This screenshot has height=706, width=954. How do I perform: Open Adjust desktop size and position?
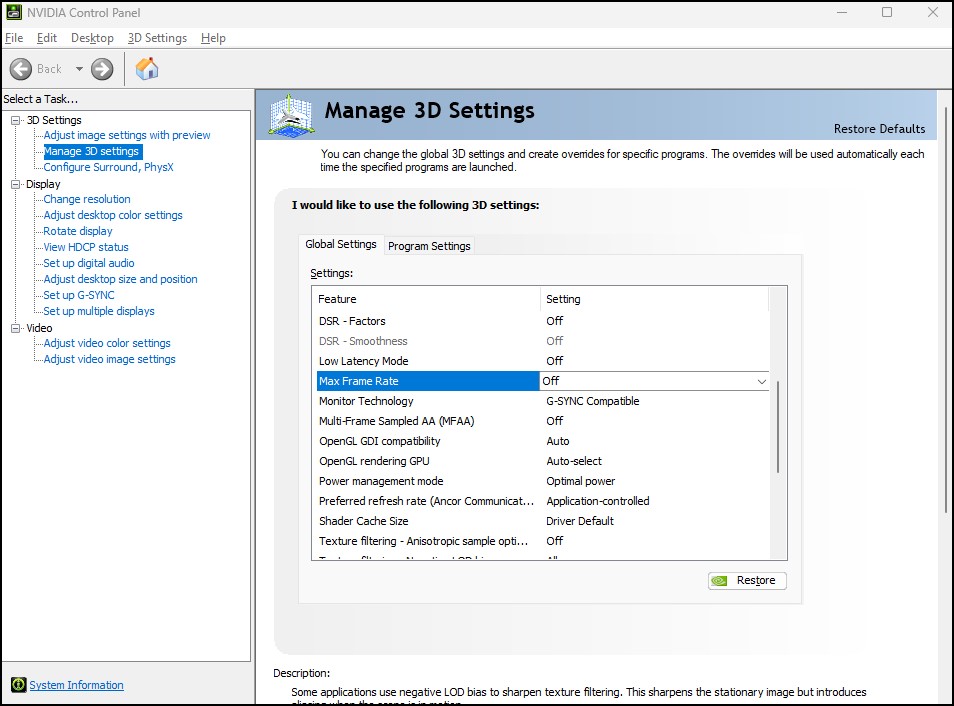(120, 279)
